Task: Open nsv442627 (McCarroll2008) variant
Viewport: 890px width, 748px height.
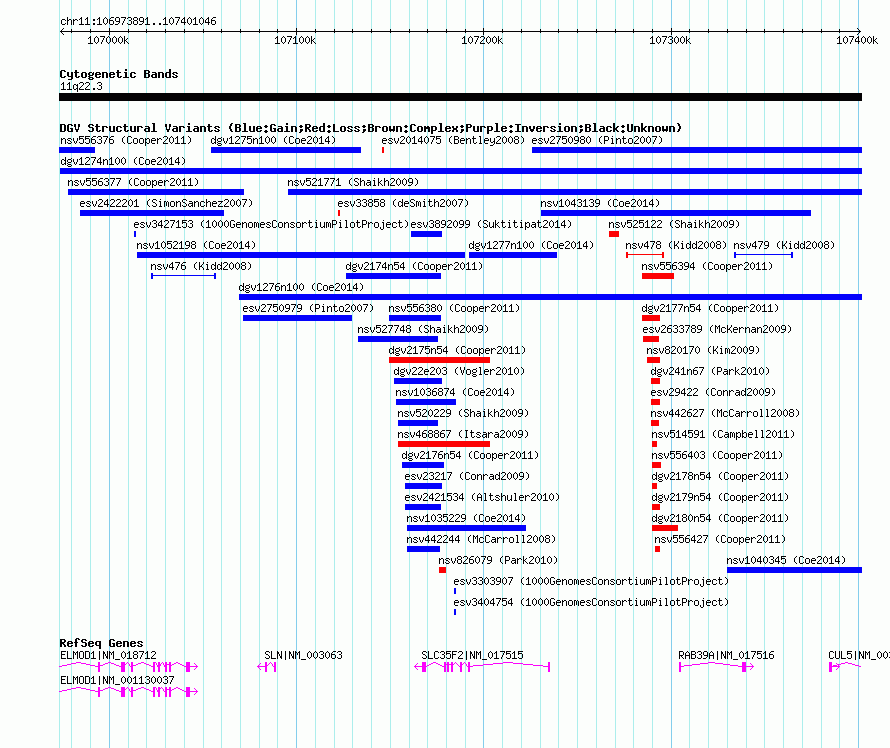Action: coord(725,413)
